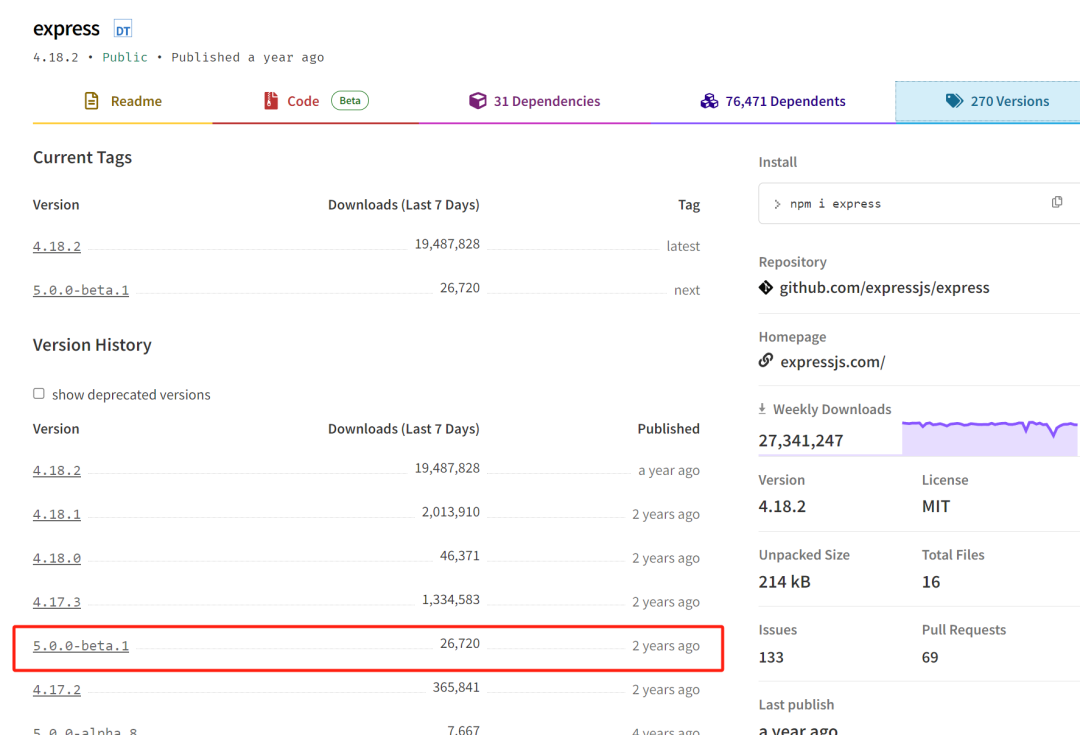
Task: Click the weekly downloads sparkline chart
Action: click(990, 437)
